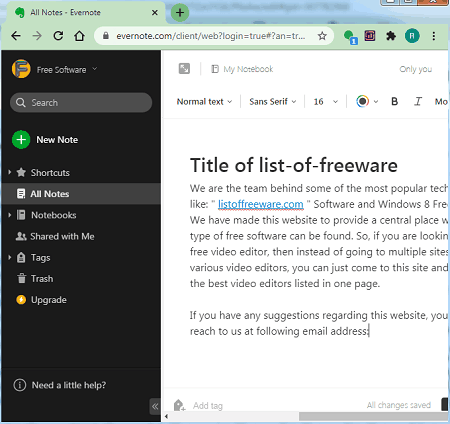Open Shared with Me

(x=55, y=236)
